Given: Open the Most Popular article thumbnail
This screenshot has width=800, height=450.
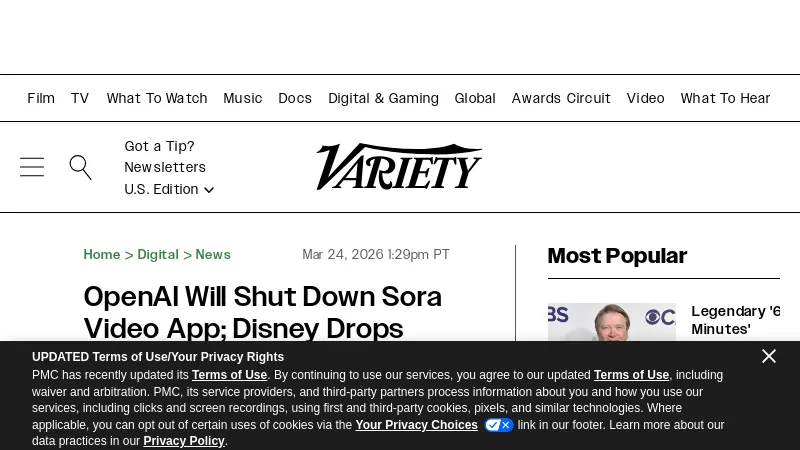Looking at the screenshot, I should click(611, 322).
